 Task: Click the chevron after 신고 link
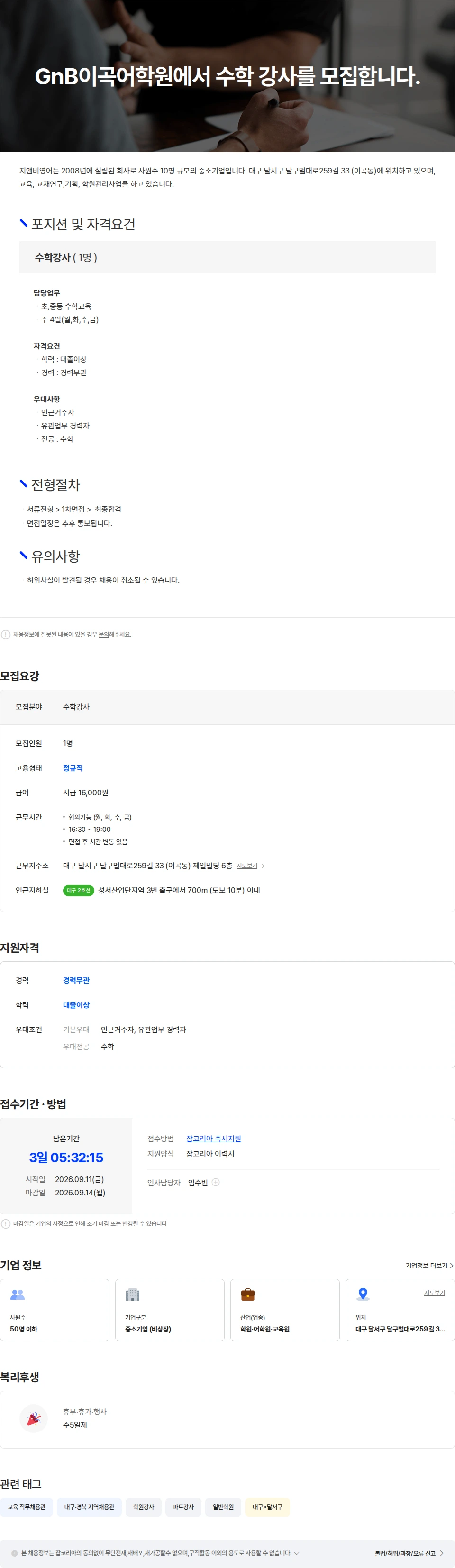pyautogui.click(x=441, y=1553)
